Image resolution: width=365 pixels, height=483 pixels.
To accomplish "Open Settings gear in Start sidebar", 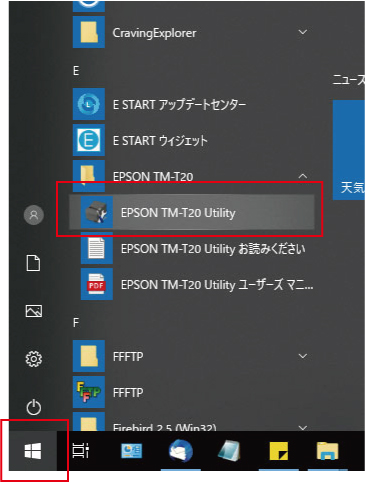I will (x=34, y=359).
